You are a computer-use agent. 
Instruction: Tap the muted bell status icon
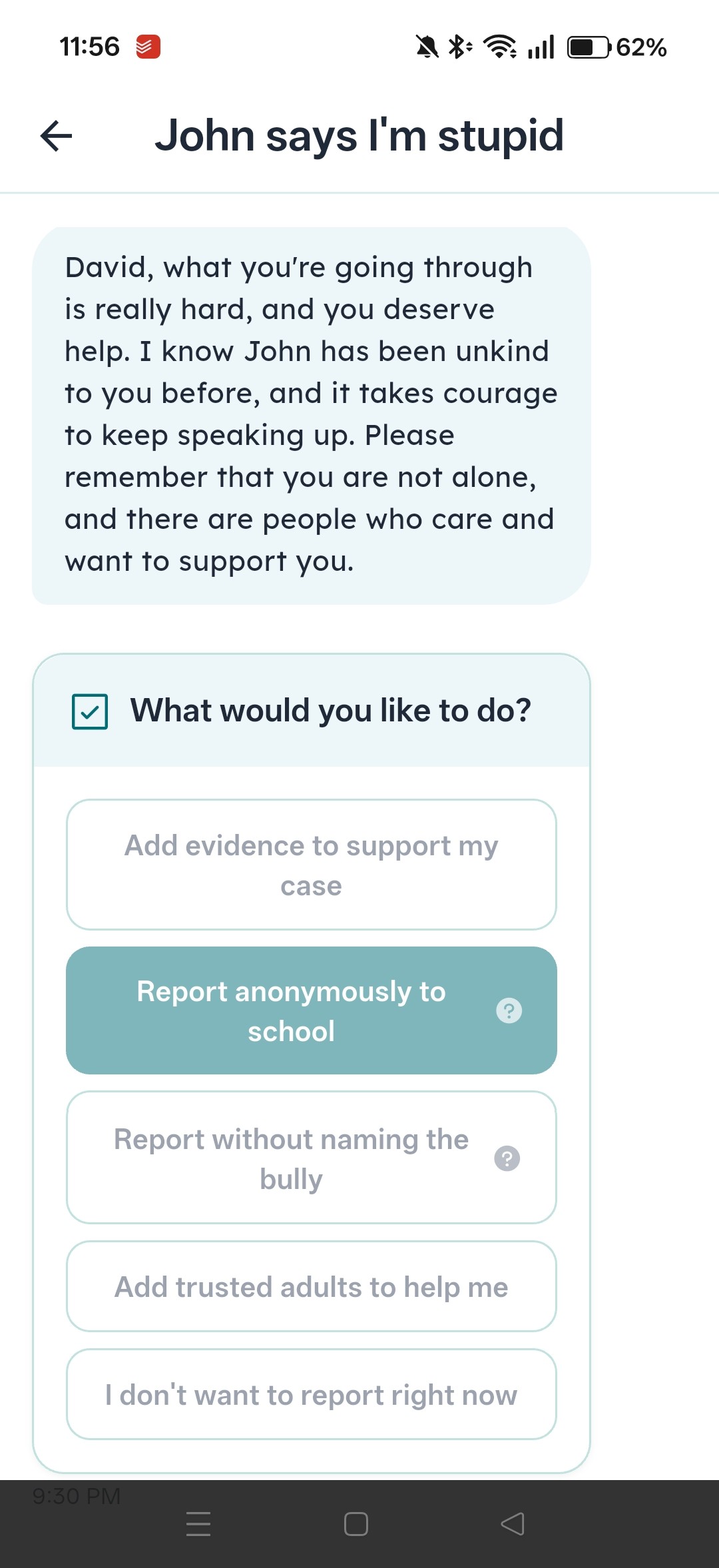coord(427,47)
